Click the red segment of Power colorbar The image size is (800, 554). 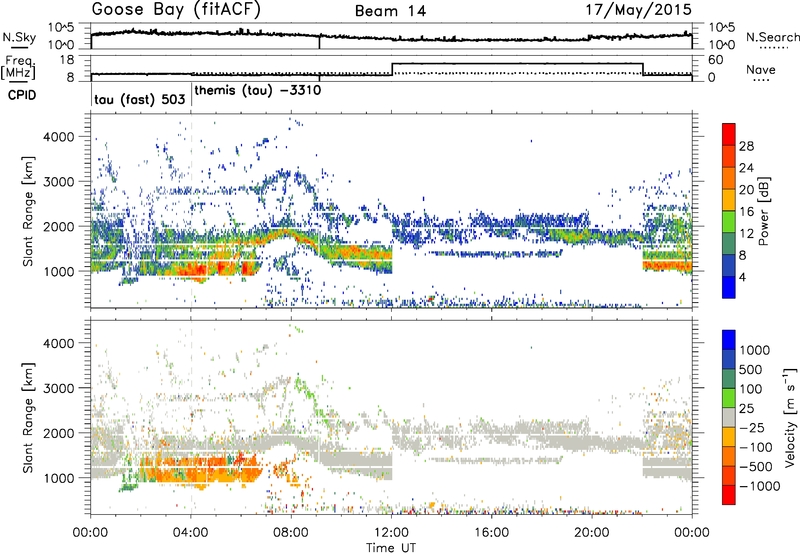pos(729,134)
